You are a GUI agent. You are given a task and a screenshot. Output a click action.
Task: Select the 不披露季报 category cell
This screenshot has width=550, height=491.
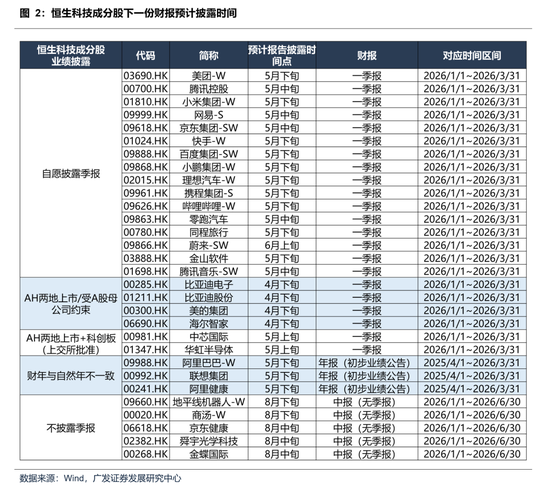click(x=71, y=428)
